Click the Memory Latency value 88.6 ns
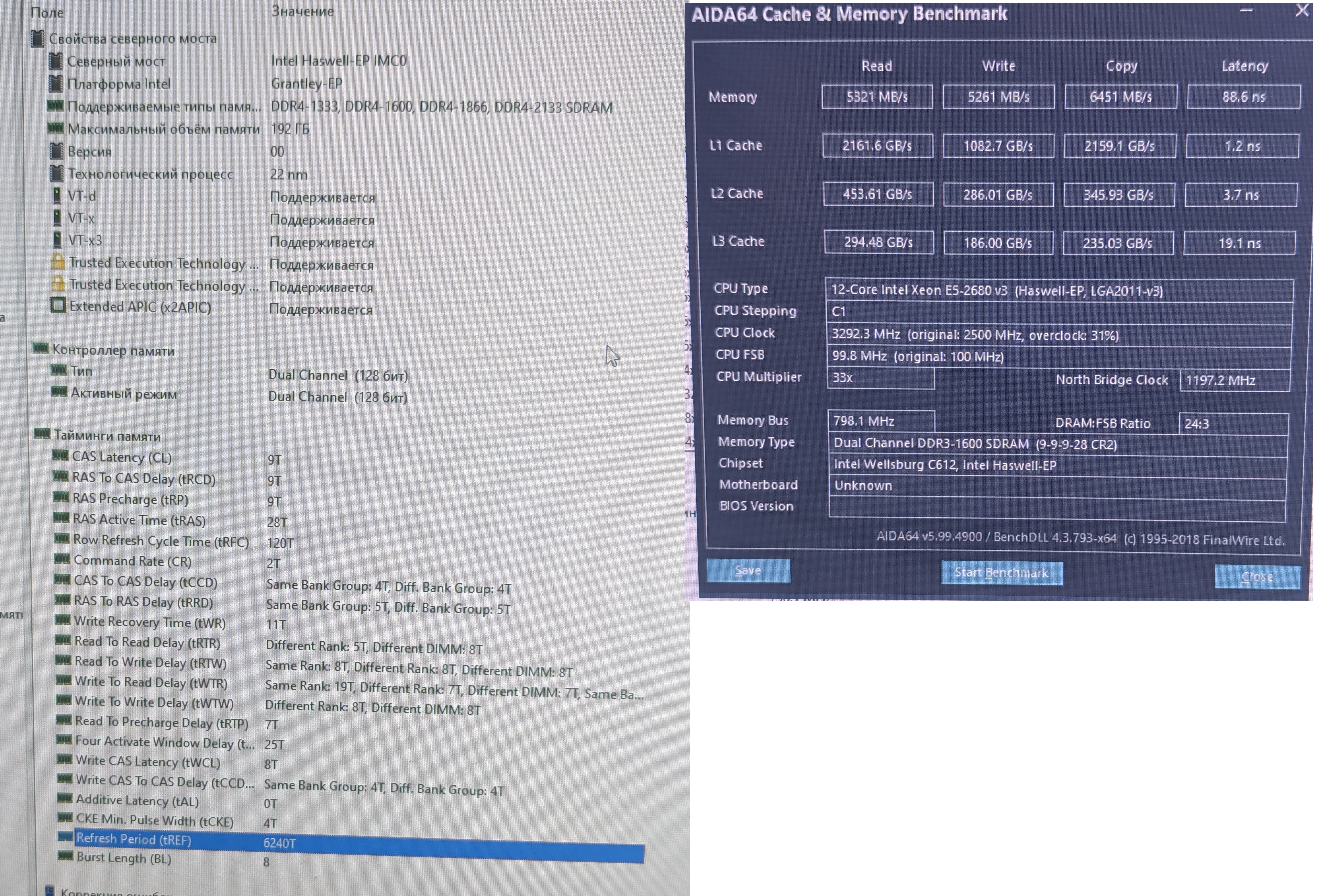Viewport: 1317px width, 896px height. (1243, 97)
